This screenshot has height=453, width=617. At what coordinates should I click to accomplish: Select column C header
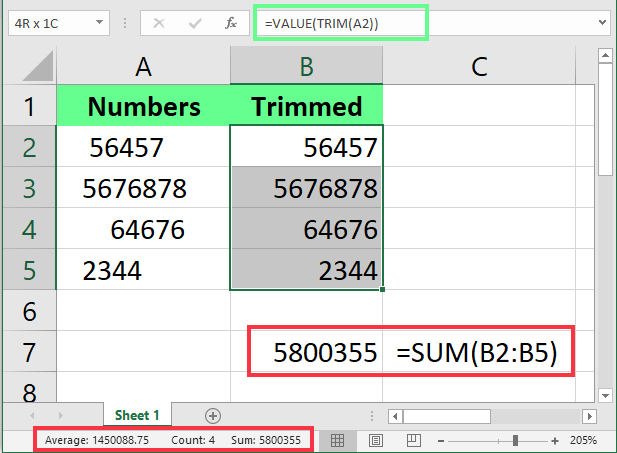click(479, 66)
